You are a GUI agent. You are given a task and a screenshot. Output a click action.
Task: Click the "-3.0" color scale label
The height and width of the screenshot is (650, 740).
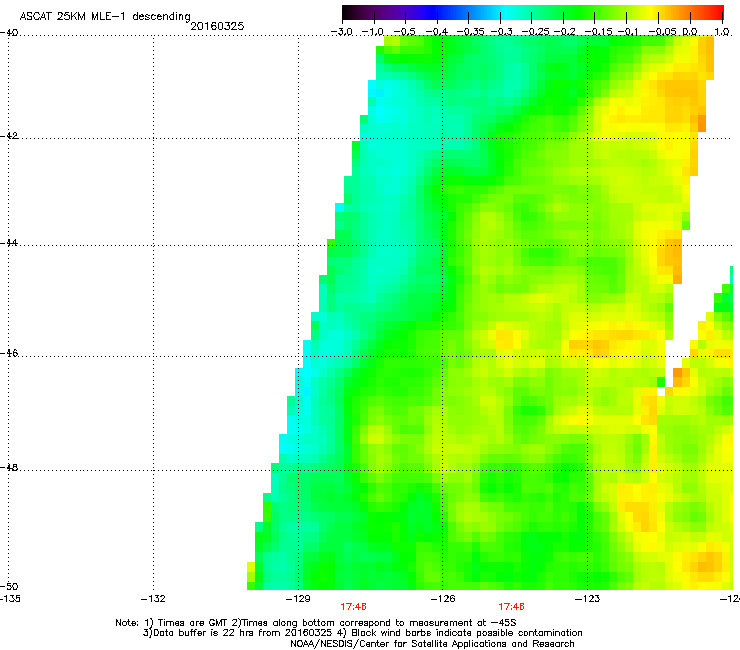pos(341,32)
